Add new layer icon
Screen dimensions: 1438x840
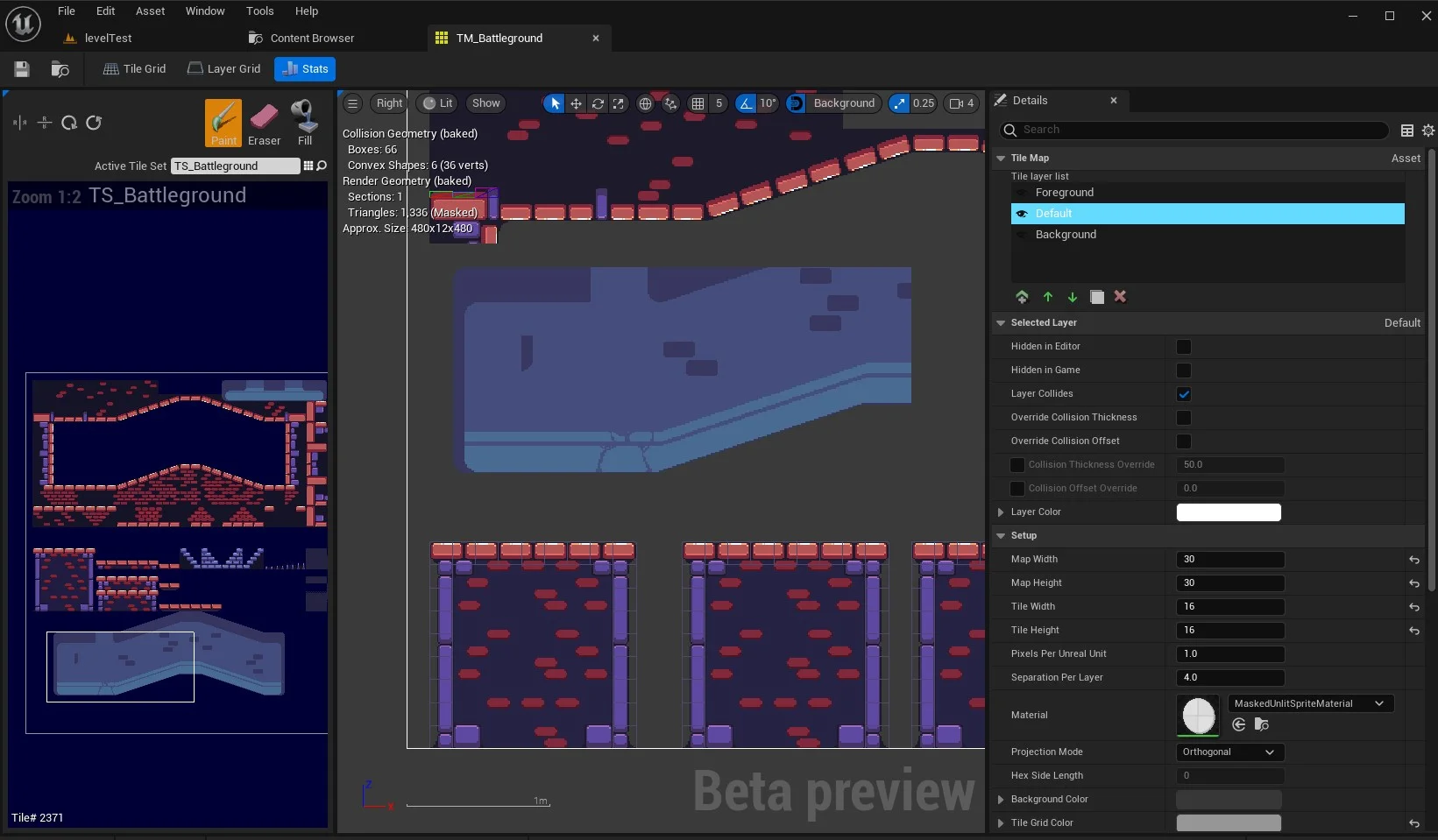[1022, 297]
